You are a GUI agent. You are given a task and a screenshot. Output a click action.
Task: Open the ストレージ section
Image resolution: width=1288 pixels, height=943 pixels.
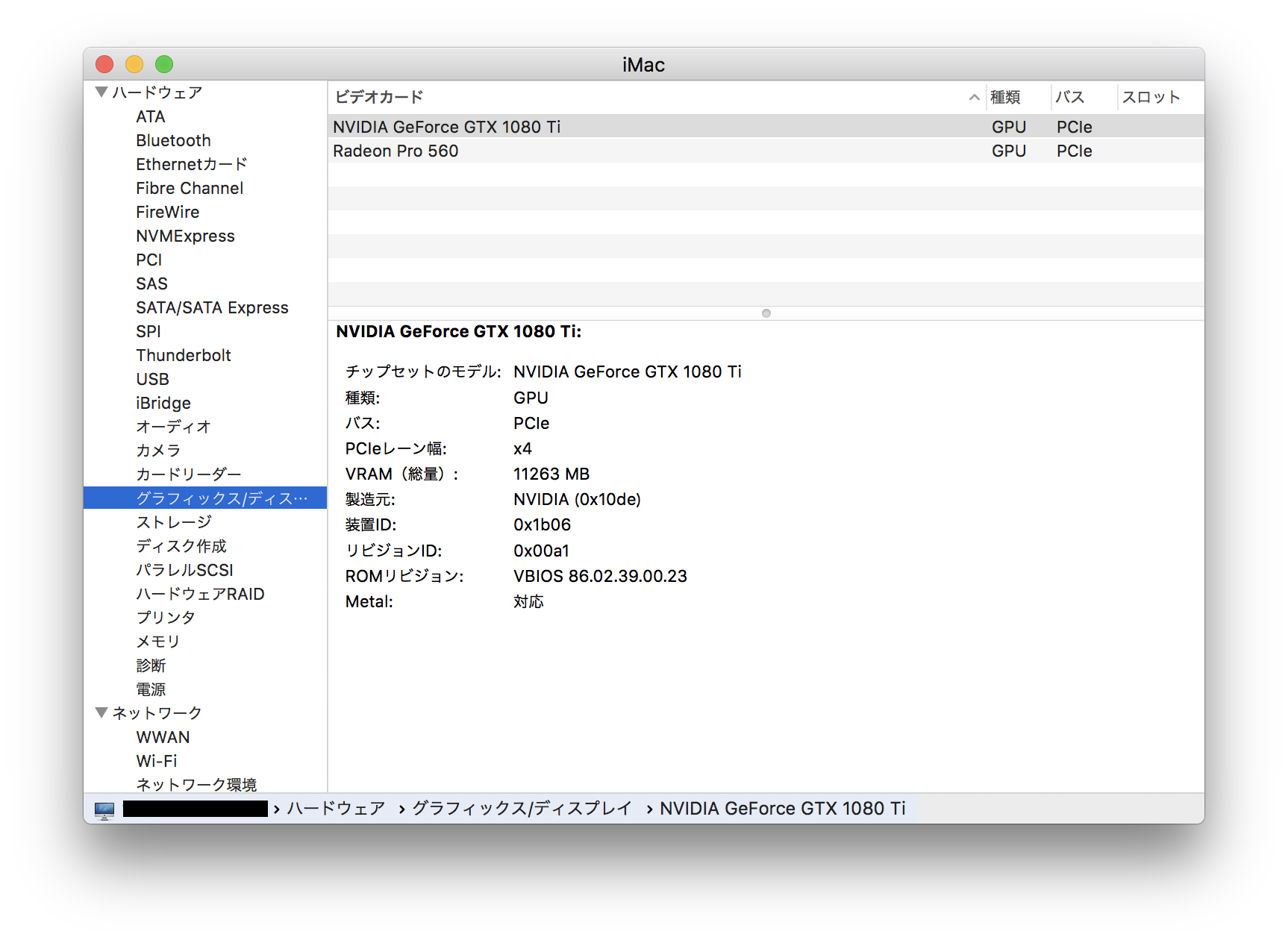click(173, 521)
